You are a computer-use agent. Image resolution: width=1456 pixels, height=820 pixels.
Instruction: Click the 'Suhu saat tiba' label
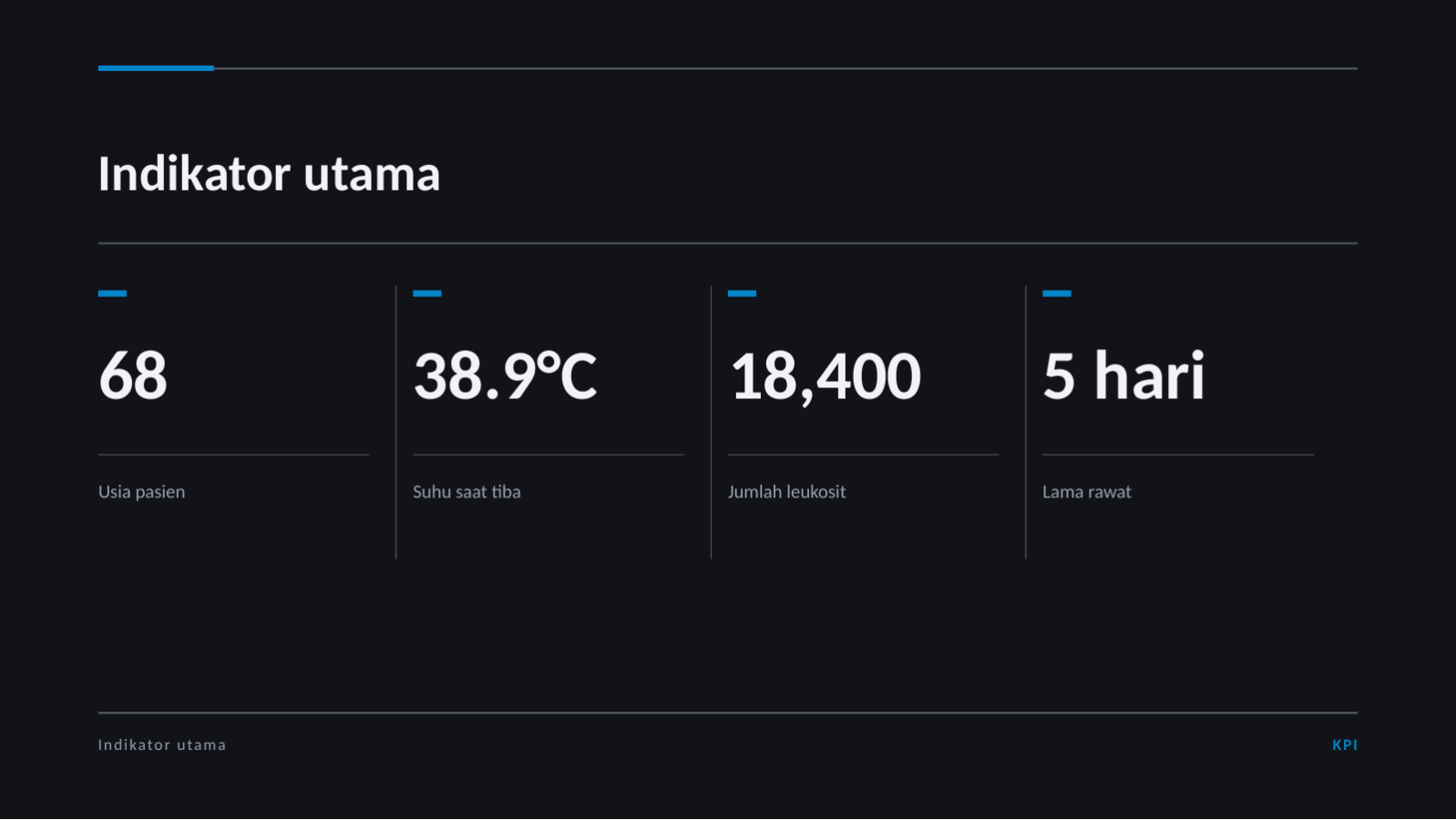pos(467,492)
